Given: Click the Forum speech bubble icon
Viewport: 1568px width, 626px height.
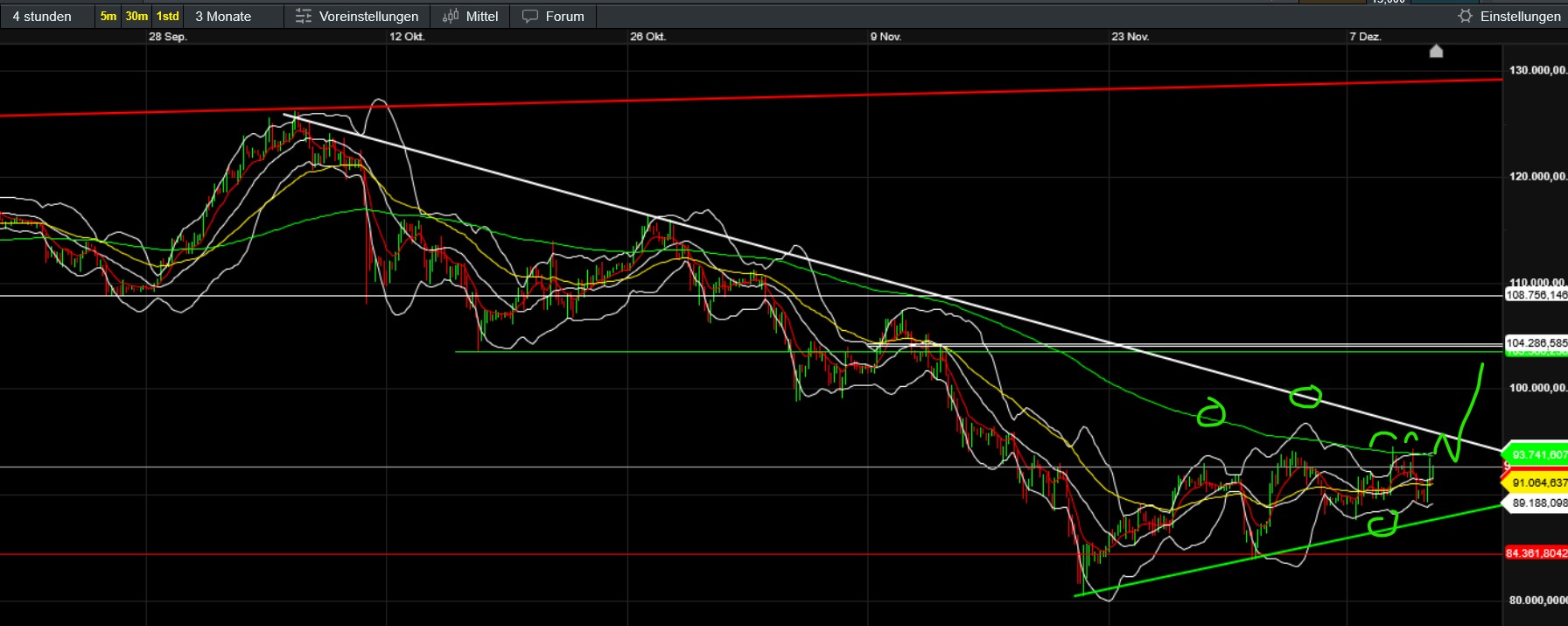Looking at the screenshot, I should pos(529,17).
